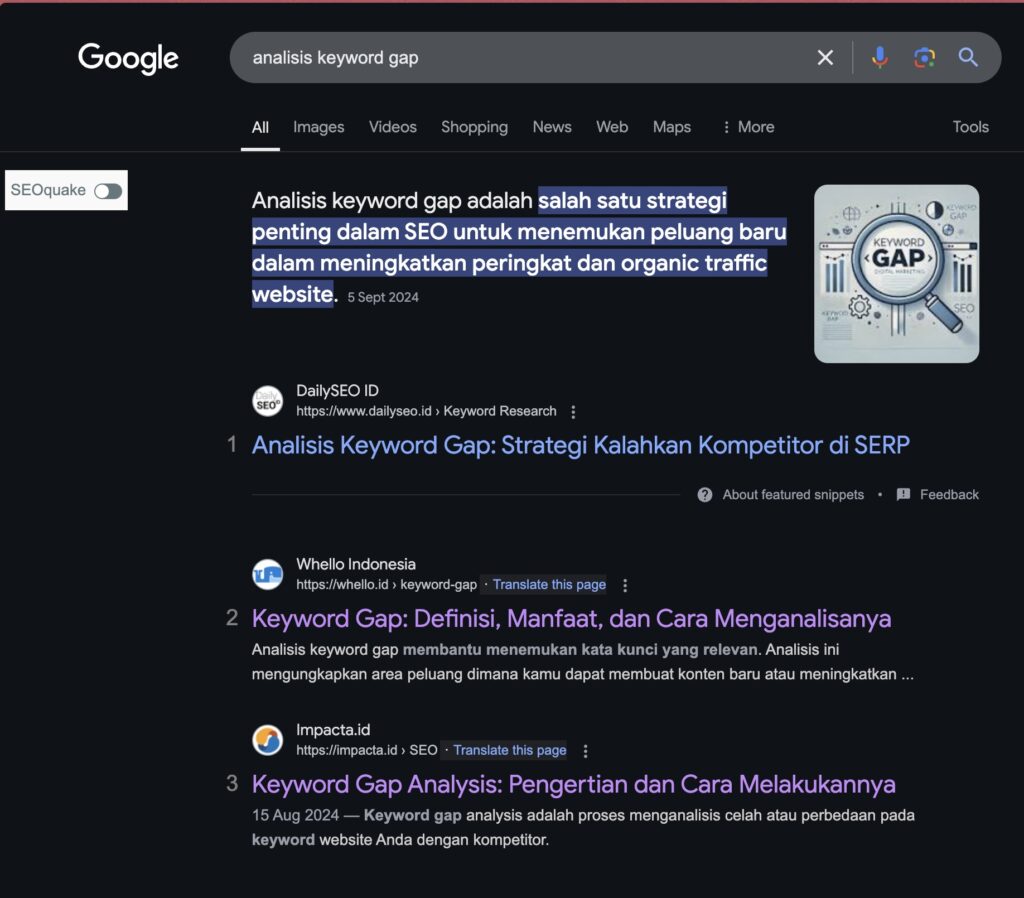
Task: Click the About featured snippets question icon
Action: [705, 494]
